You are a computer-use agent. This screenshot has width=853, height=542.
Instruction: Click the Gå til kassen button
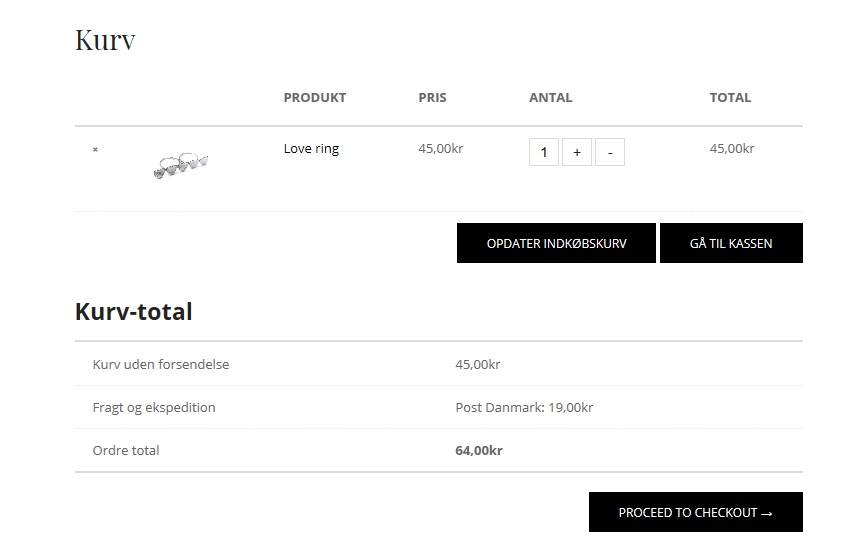tap(731, 243)
